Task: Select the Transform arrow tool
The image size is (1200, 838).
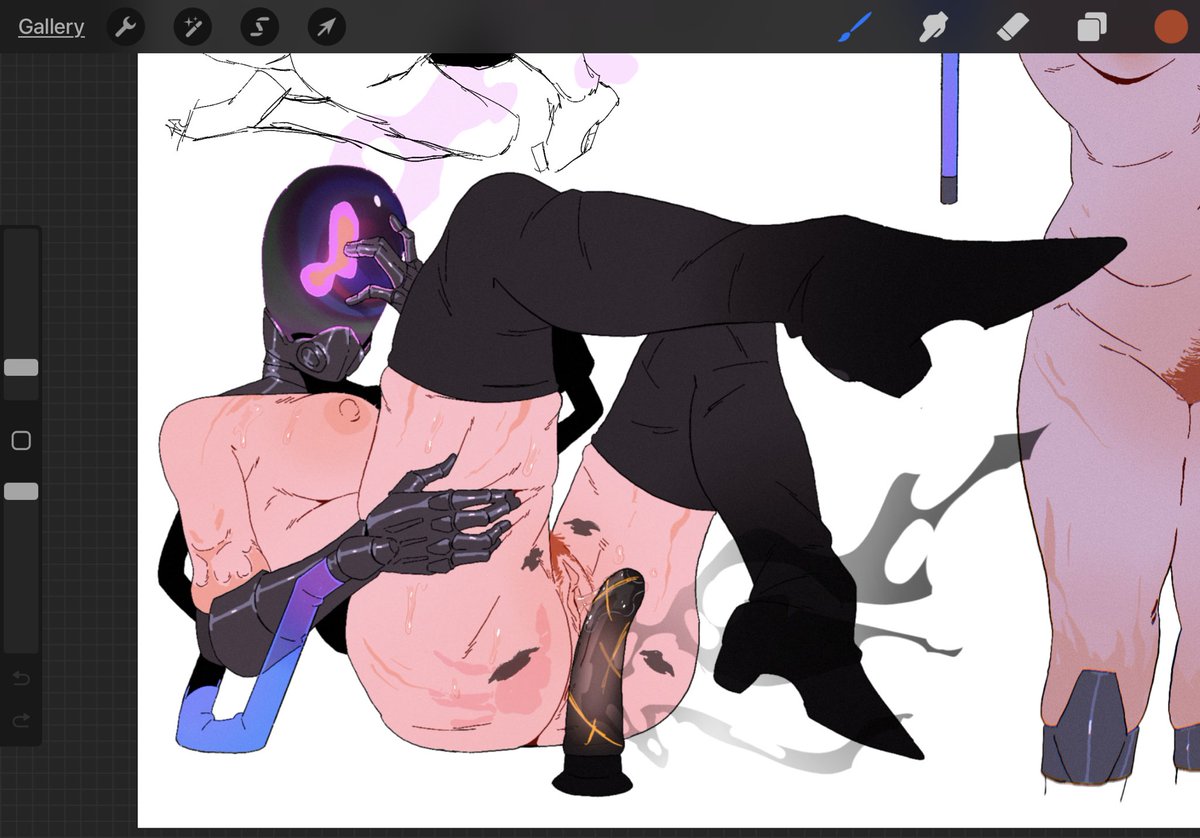Action: 327,27
